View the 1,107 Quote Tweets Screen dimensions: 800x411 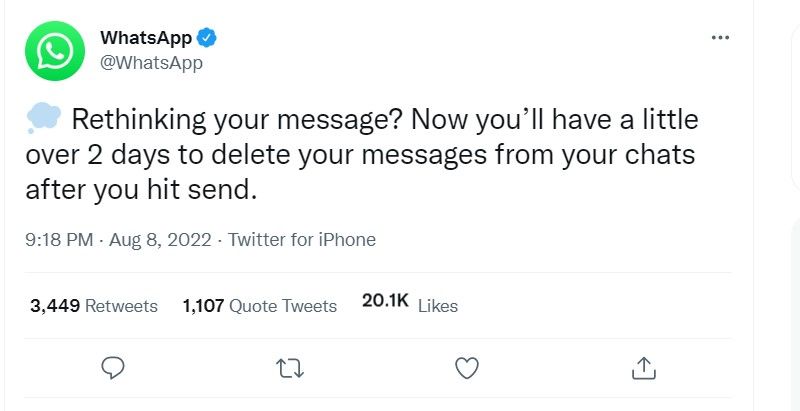tap(260, 306)
